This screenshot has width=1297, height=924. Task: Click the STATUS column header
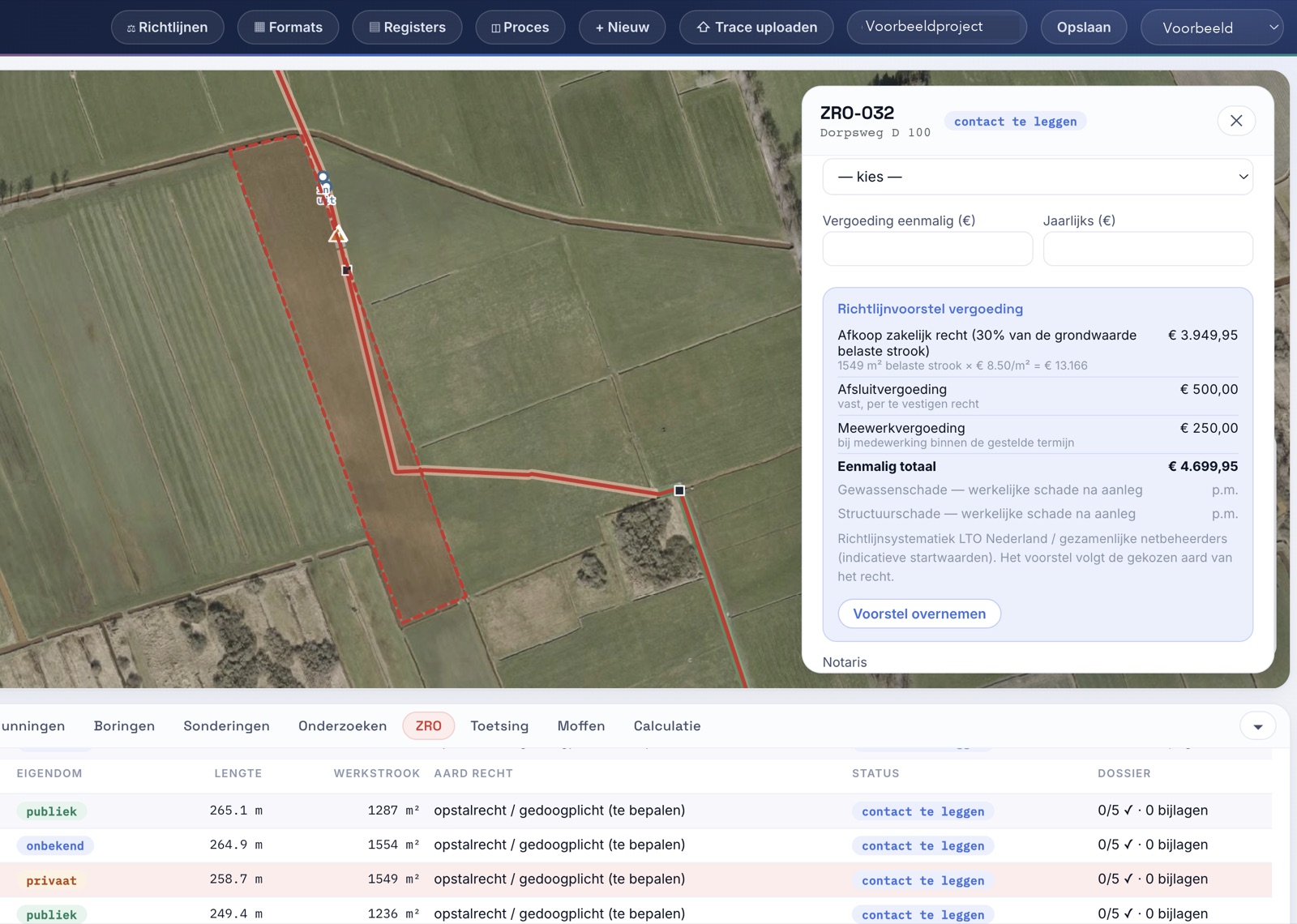(875, 773)
